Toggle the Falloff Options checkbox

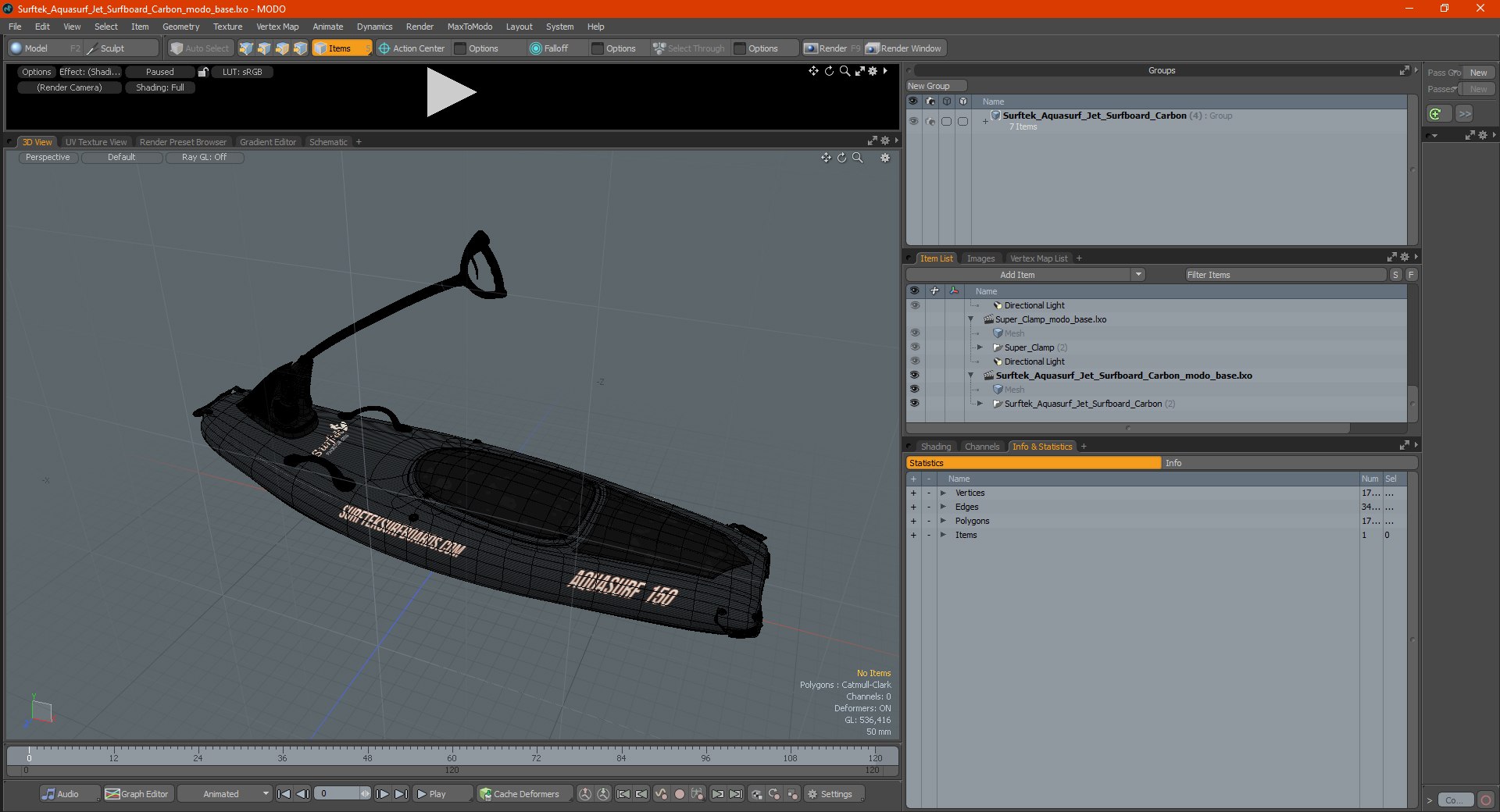coord(598,48)
